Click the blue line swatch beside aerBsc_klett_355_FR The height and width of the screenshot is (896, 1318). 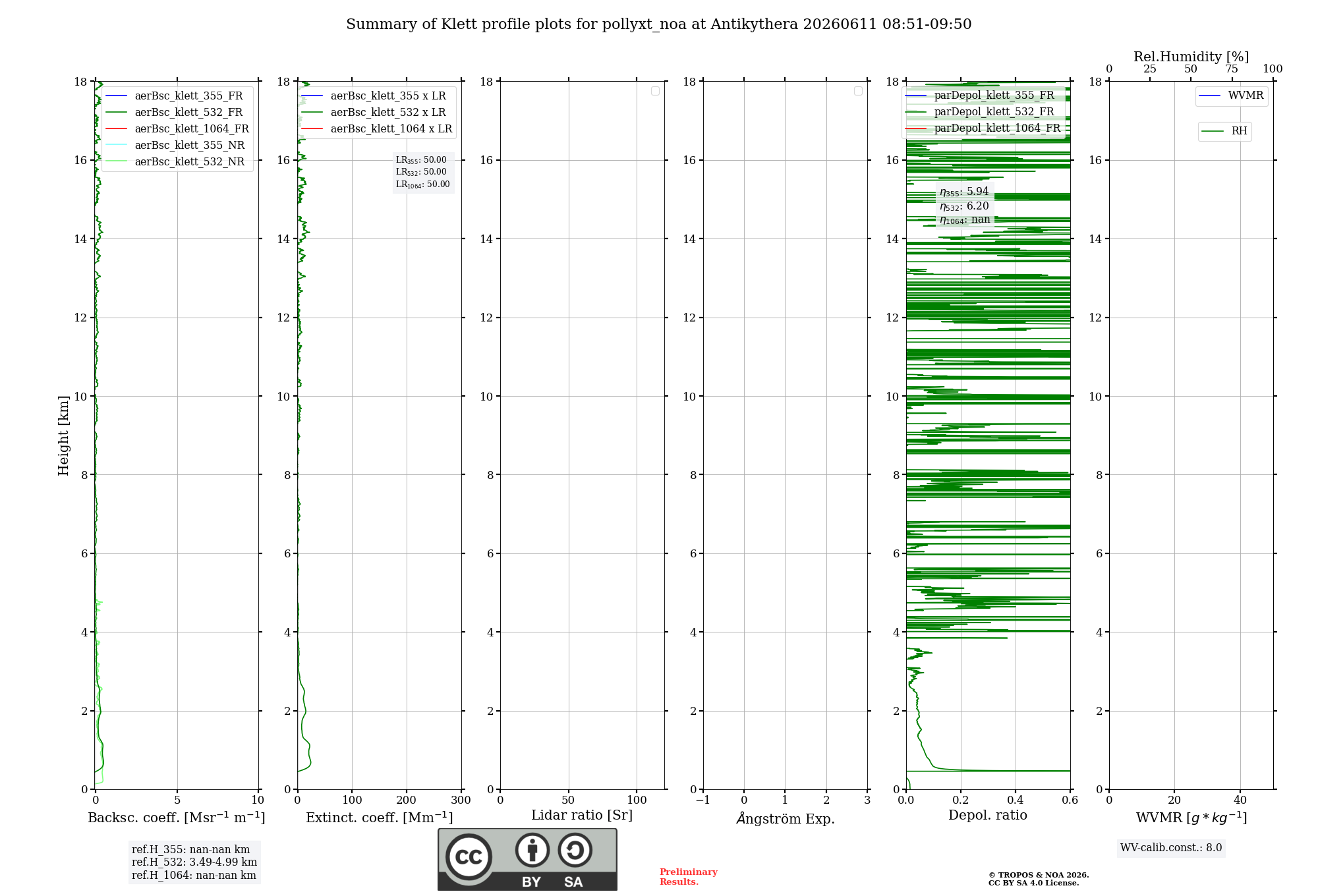pyautogui.click(x=116, y=96)
